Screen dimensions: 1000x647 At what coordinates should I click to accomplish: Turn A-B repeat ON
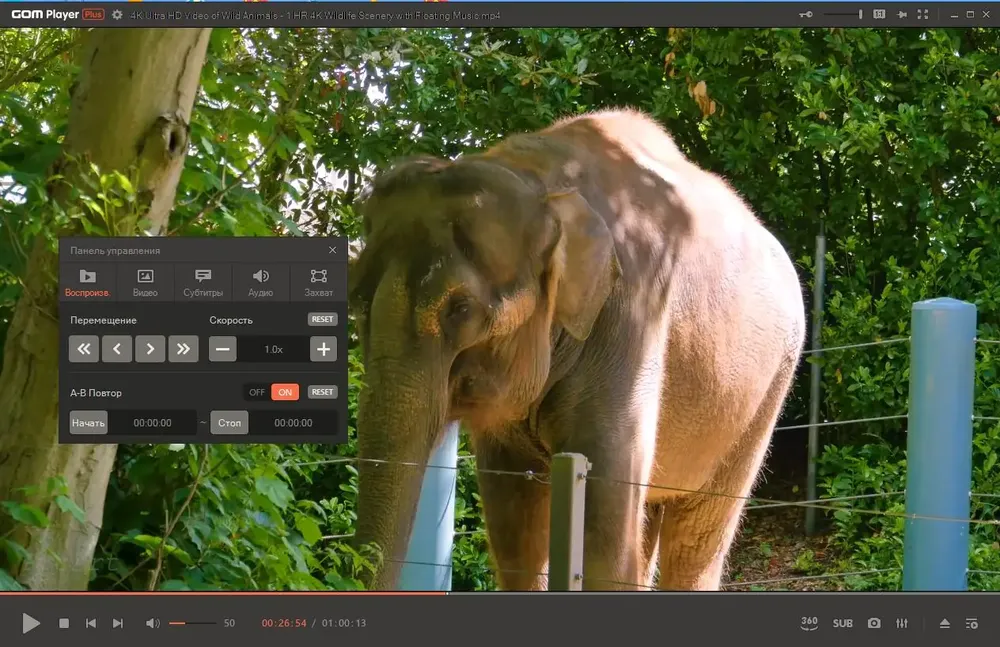285,392
